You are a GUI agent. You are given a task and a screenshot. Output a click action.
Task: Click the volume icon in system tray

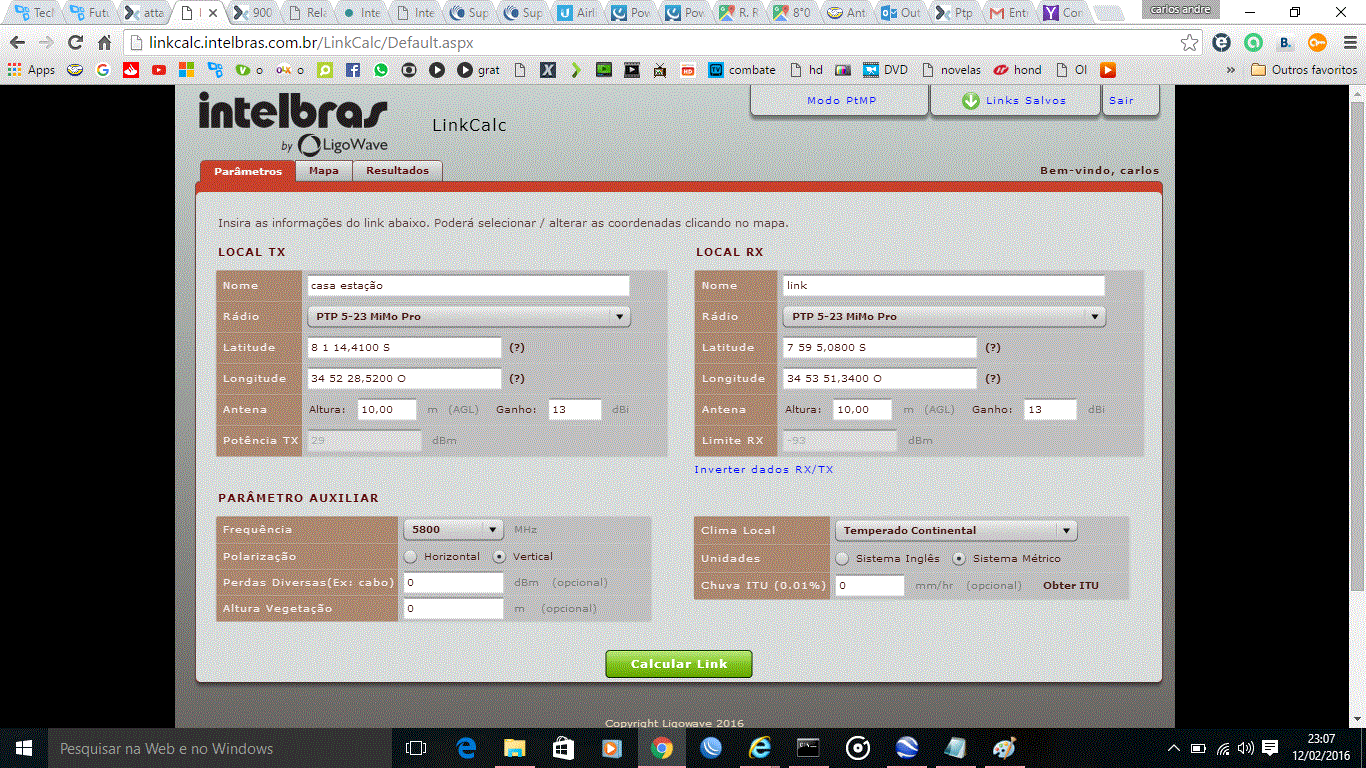click(x=1245, y=748)
